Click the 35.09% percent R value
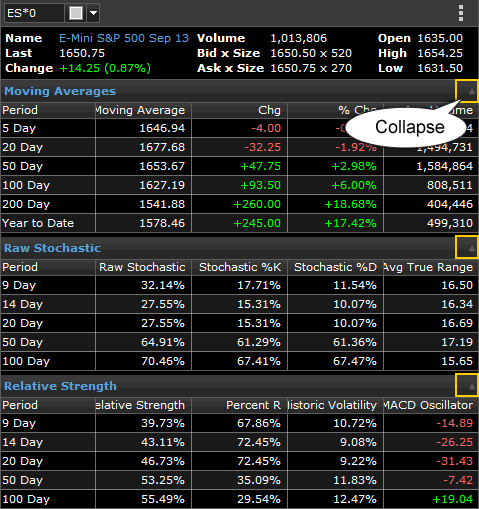Image resolution: width=479 pixels, height=509 pixels. click(259, 480)
